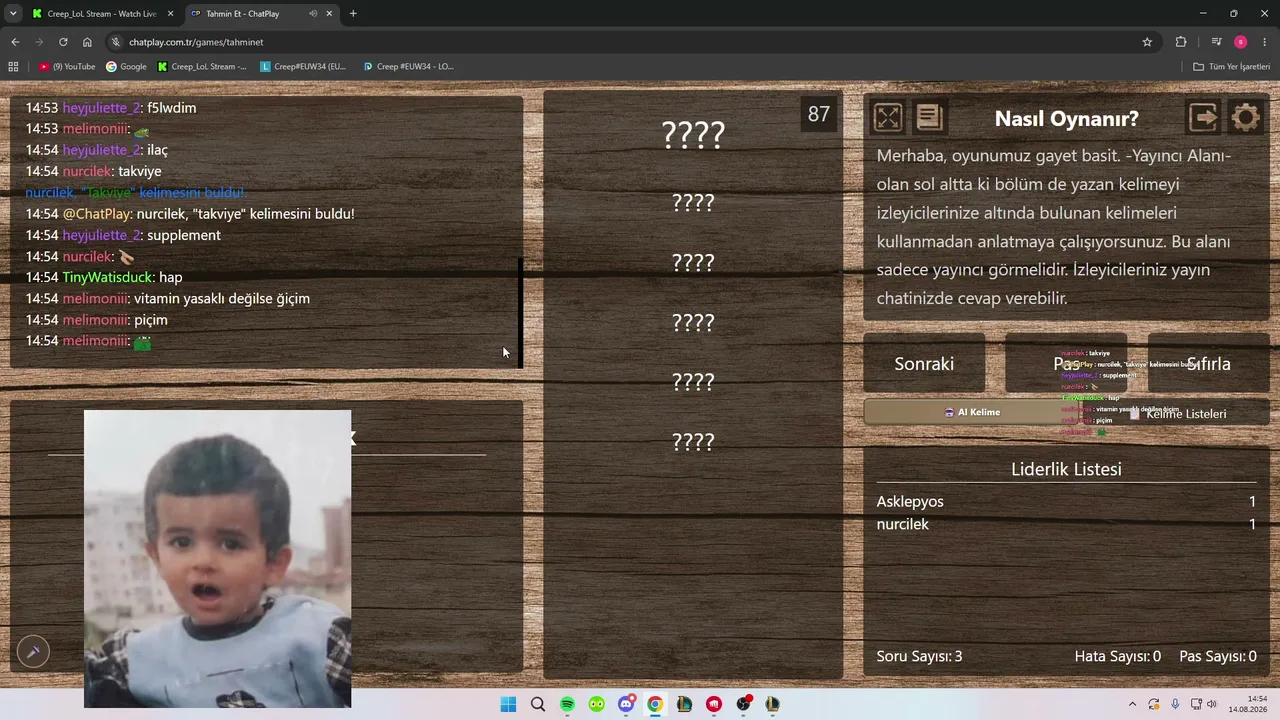Click the Hata Sayısı: 0 counter
1280x720 pixels.
click(x=1118, y=656)
